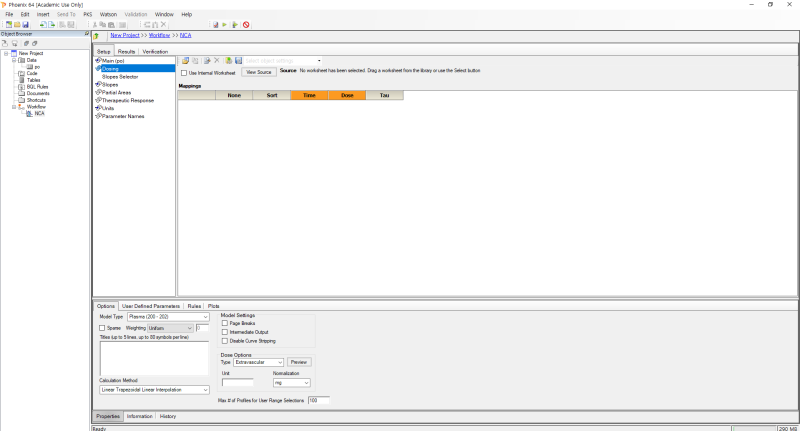Viewport: 800px width, 431px height.
Task: Click the X delete icon in setup toolbar
Action: click(216, 61)
